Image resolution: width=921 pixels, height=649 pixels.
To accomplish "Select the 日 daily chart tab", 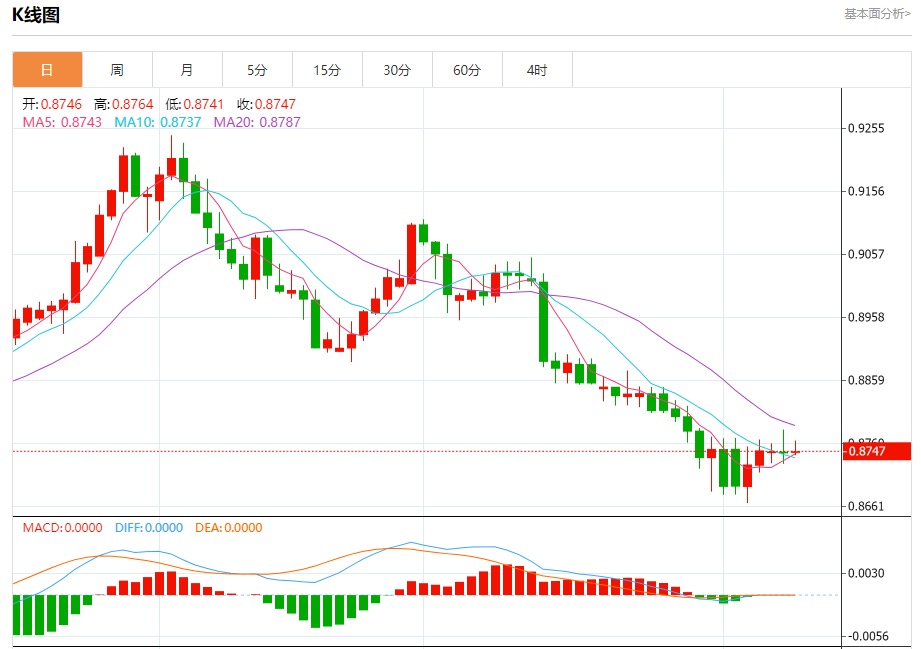I will (x=48, y=70).
